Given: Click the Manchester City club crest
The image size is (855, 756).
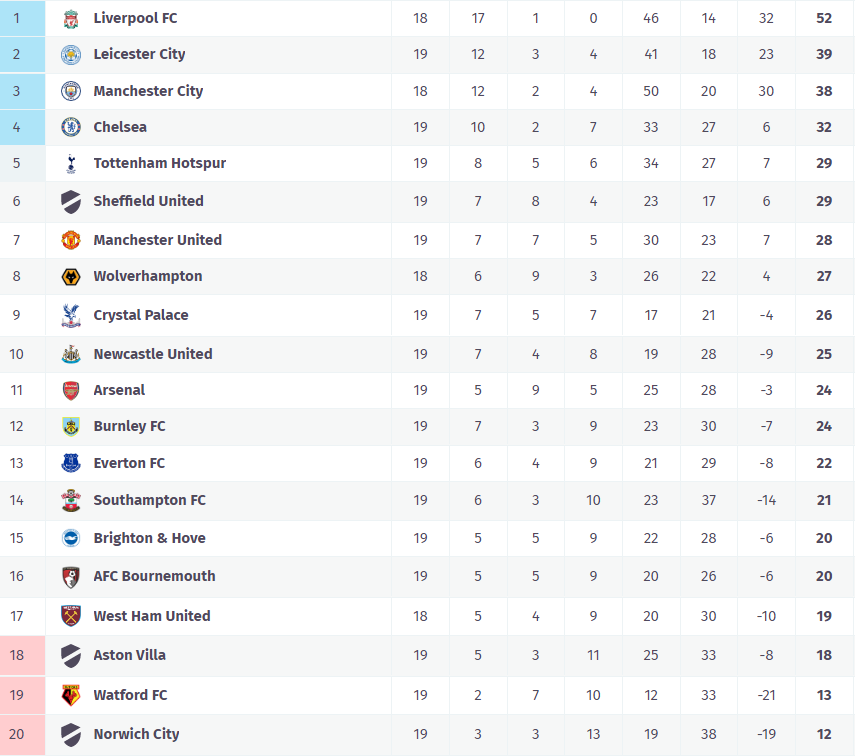Looking at the screenshot, I should (x=71, y=91).
